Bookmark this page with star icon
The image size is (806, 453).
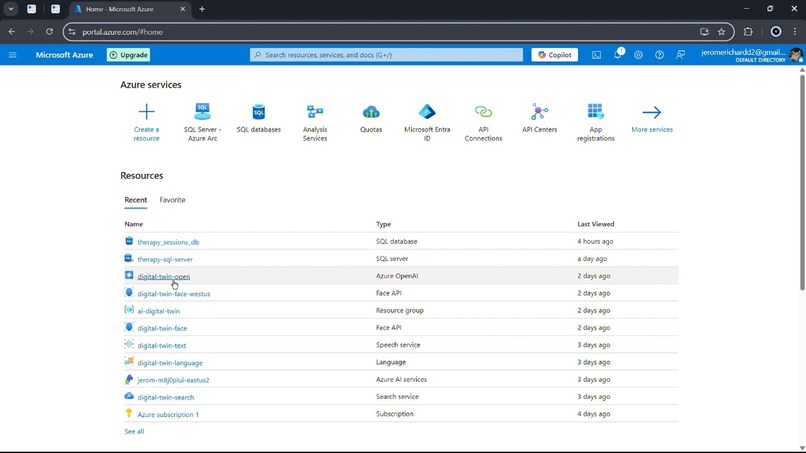(722, 32)
